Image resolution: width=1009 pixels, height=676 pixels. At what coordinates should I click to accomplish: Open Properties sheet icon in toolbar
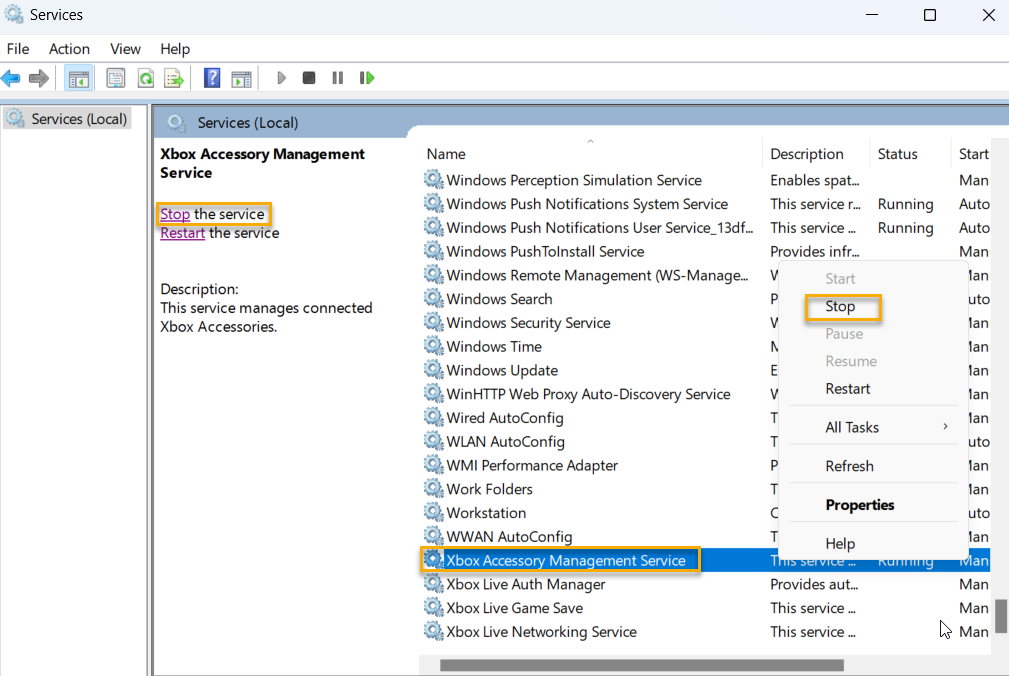(x=116, y=78)
